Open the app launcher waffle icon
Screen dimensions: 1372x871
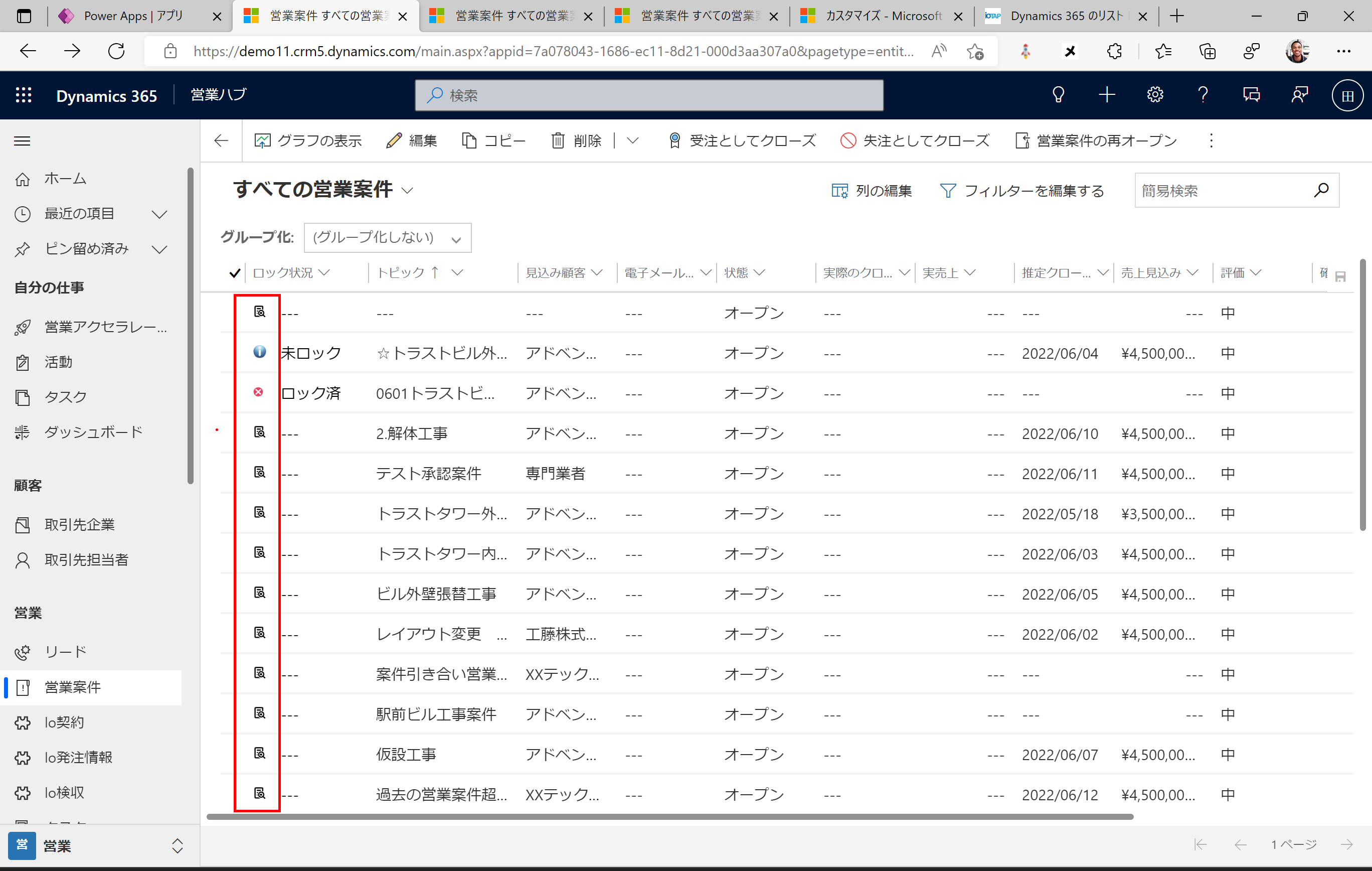coord(24,95)
